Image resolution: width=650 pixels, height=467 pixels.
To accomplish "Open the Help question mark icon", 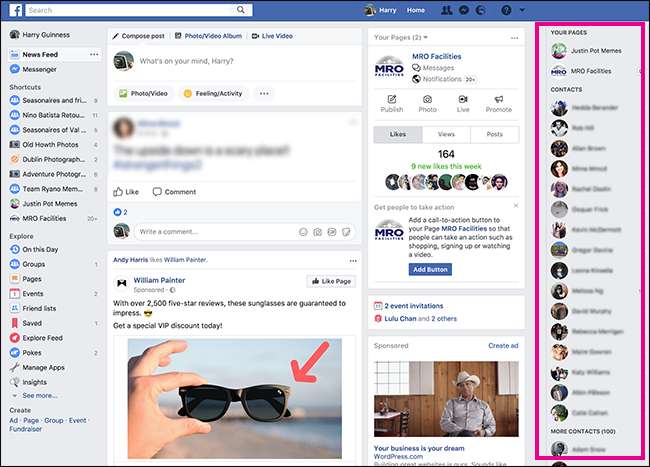I will coord(507,10).
